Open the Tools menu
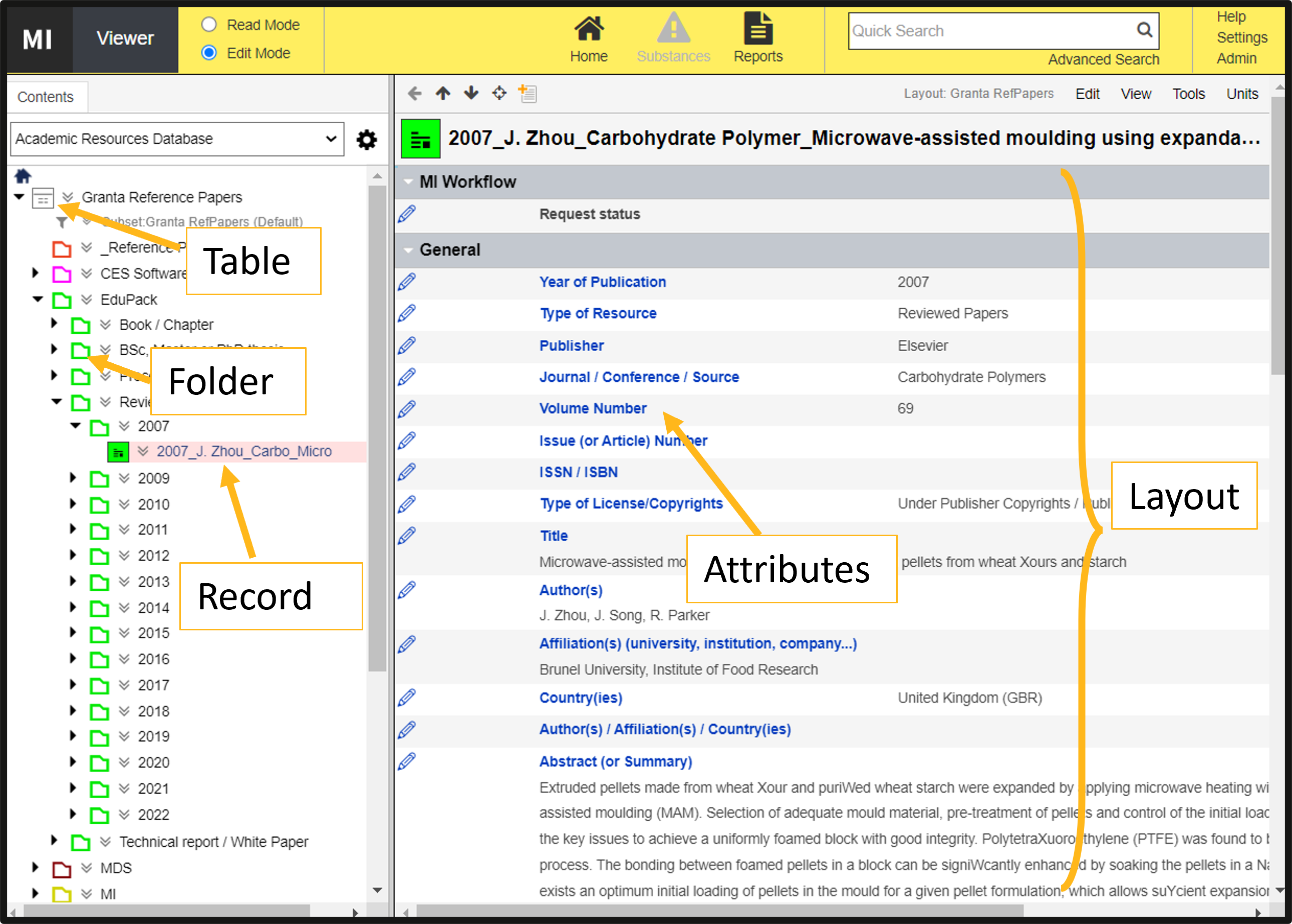 click(x=1188, y=94)
